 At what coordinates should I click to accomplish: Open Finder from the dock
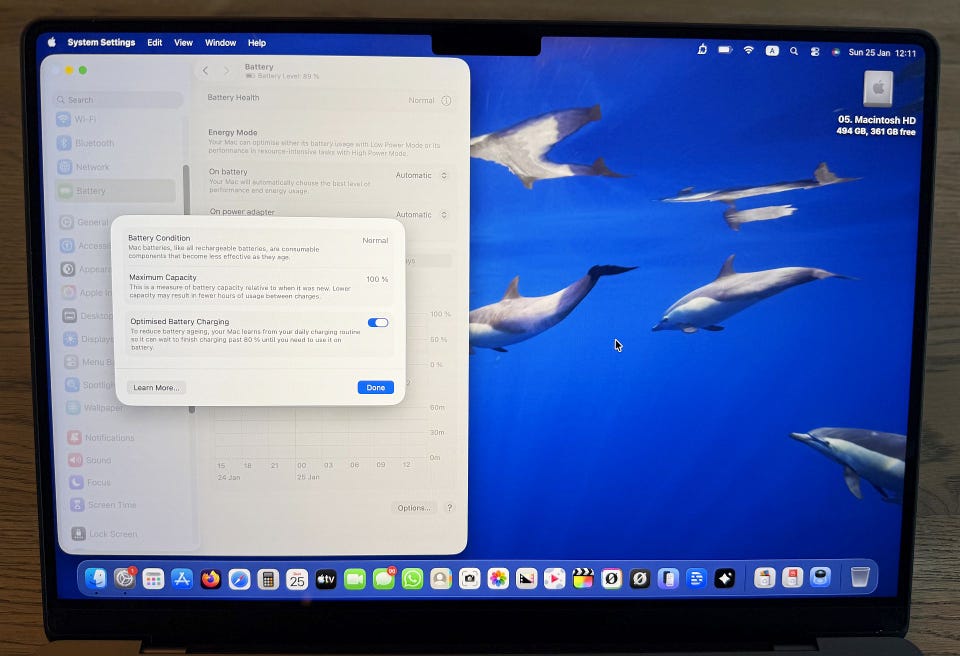click(x=96, y=578)
